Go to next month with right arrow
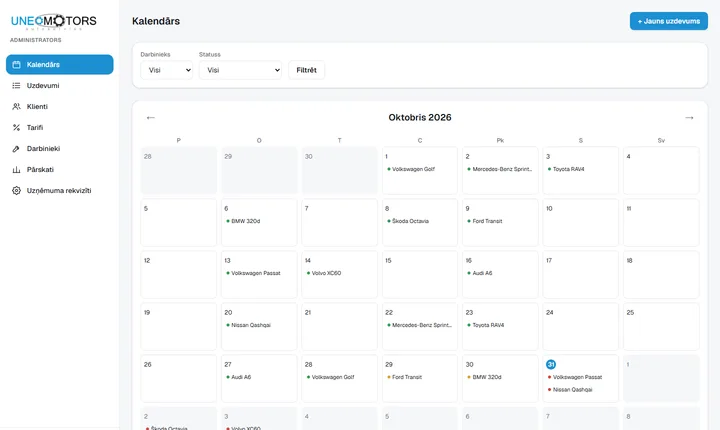 click(689, 118)
